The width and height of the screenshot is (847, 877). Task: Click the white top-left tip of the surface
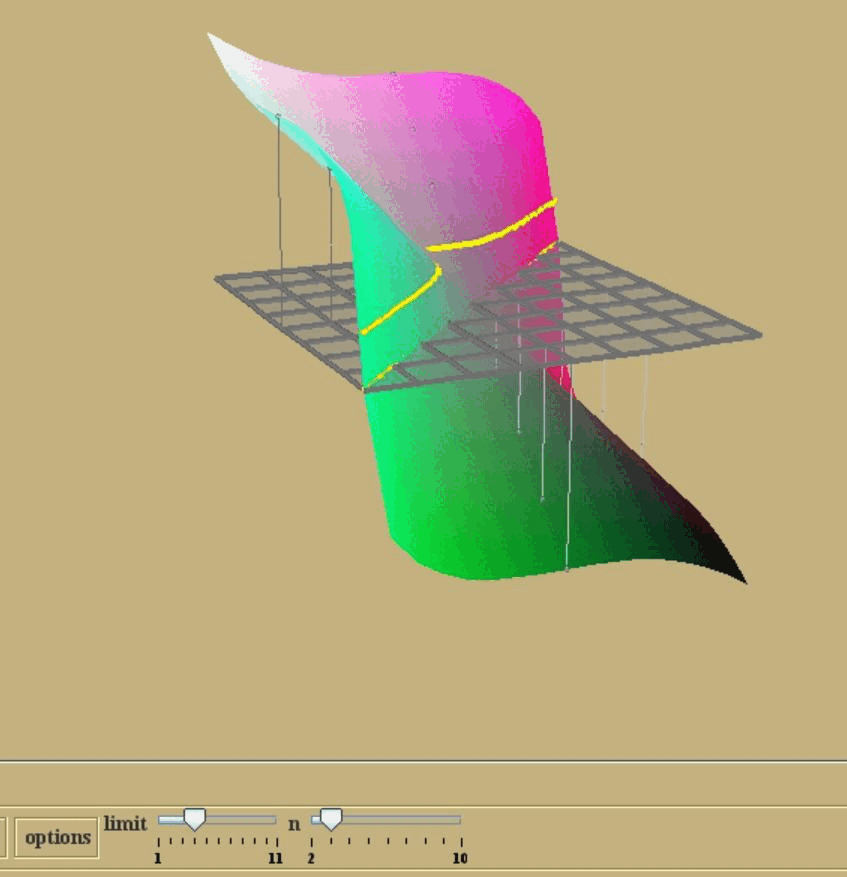click(213, 39)
